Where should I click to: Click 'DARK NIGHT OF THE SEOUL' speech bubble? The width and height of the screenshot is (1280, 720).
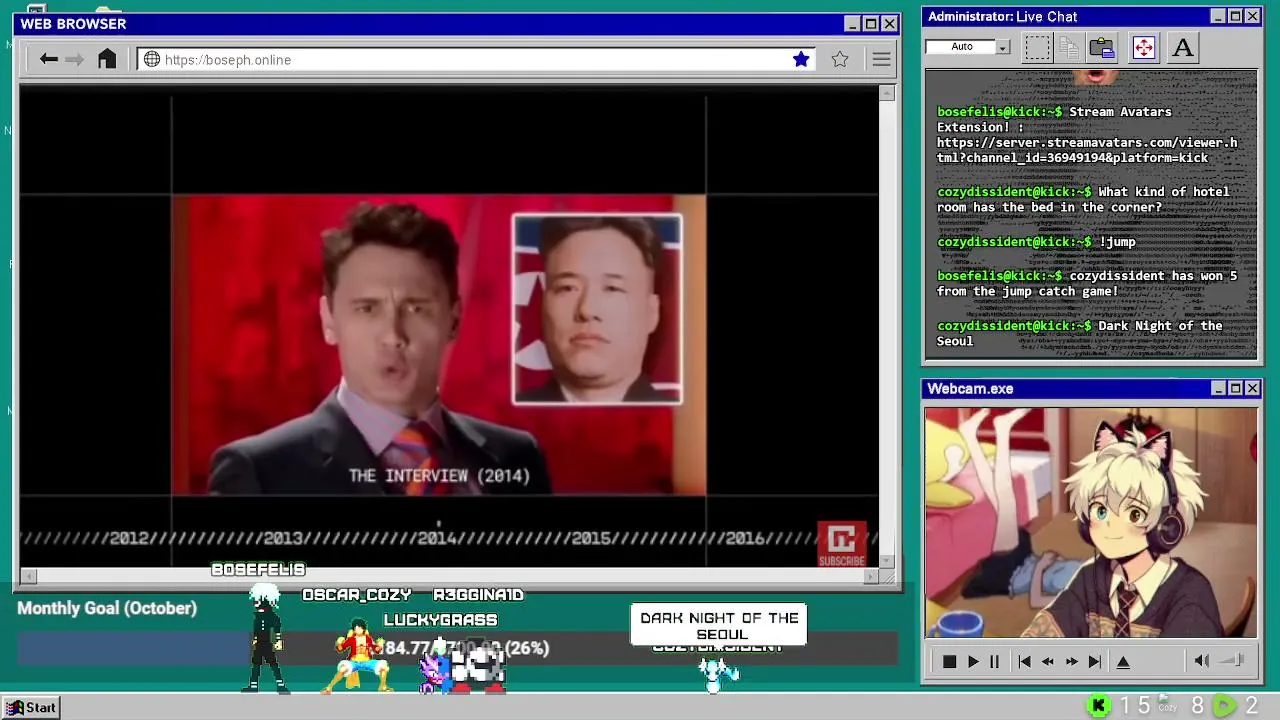coord(719,626)
